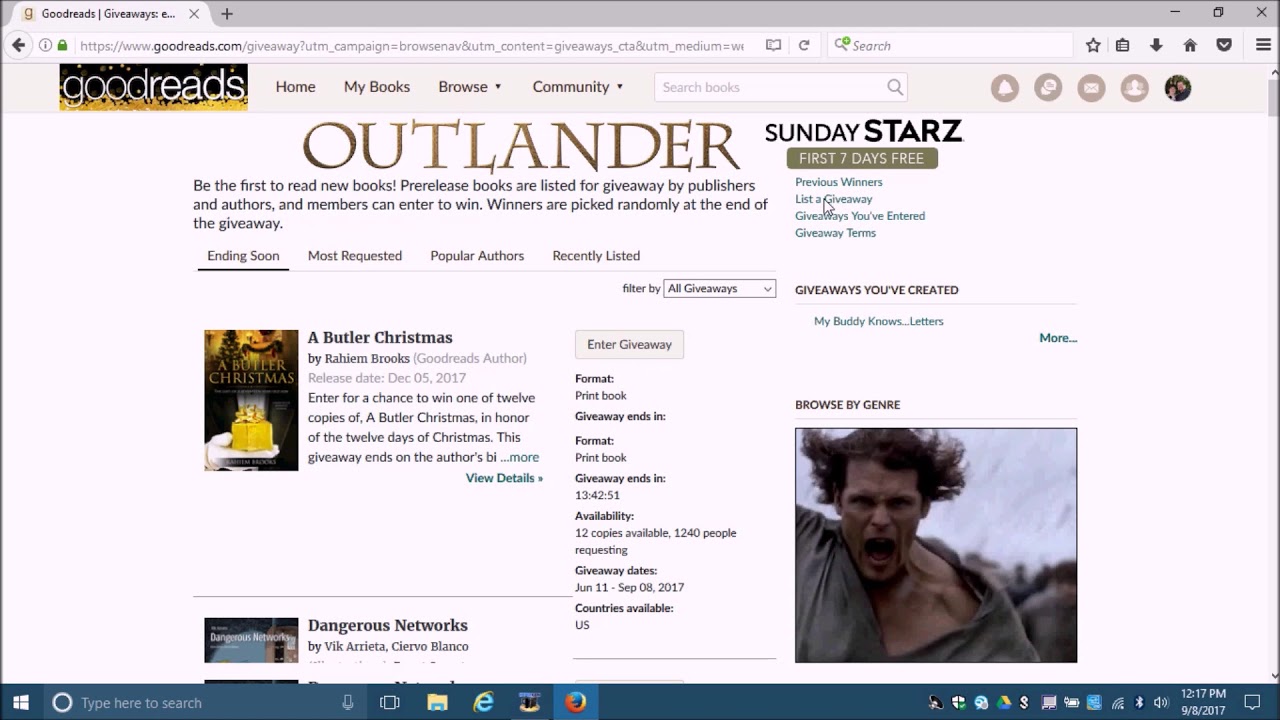Open the Firefox hamburger menu

click(x=1263, y=45)
